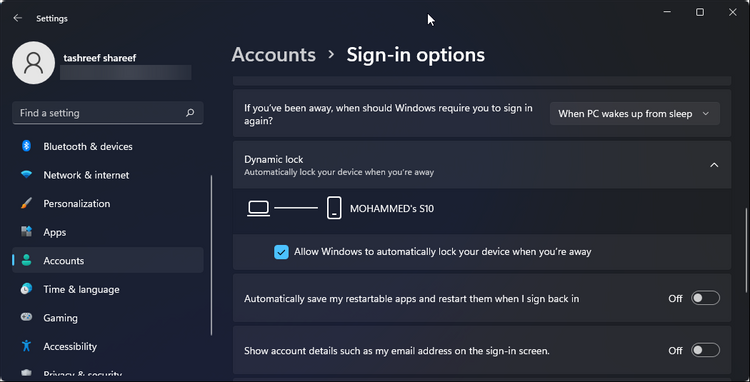Uncheck automatically lock device checkbox

pyautogui.click(x=281, y=252)
